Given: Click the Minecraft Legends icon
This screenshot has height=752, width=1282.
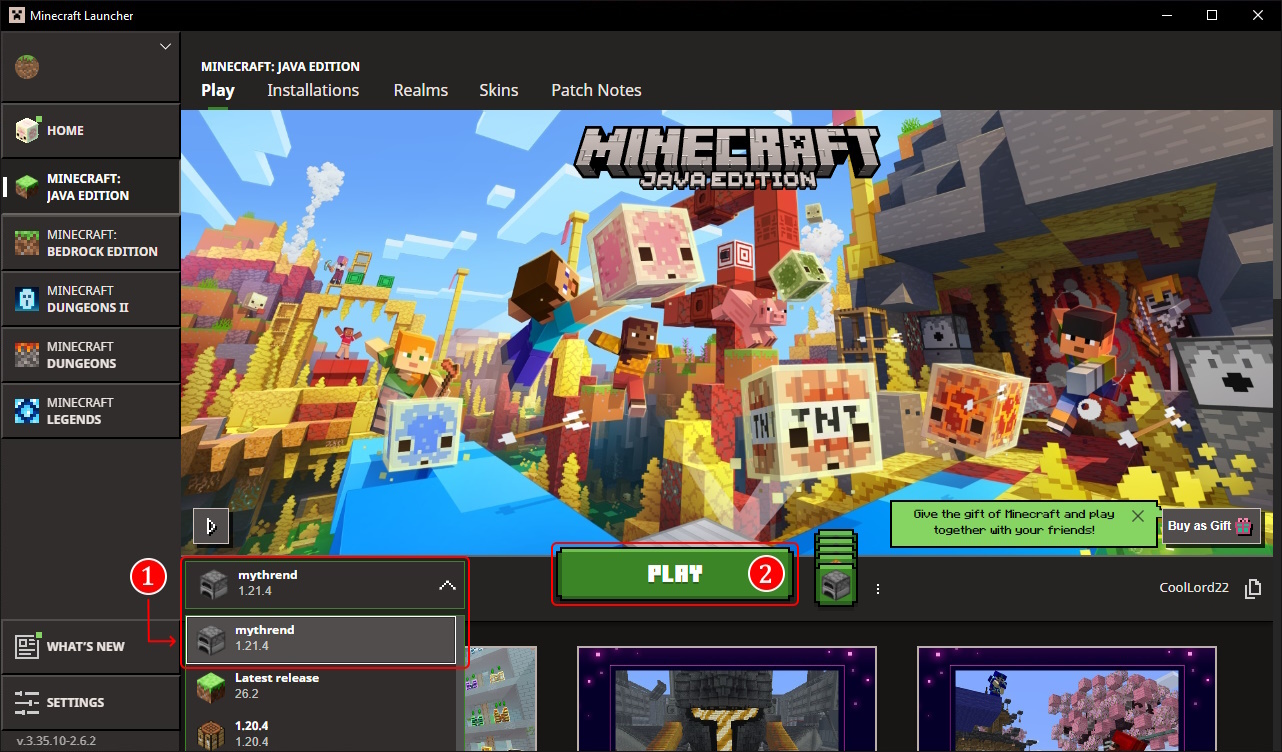Looking at the screenshot, I should tap(28, 411).
